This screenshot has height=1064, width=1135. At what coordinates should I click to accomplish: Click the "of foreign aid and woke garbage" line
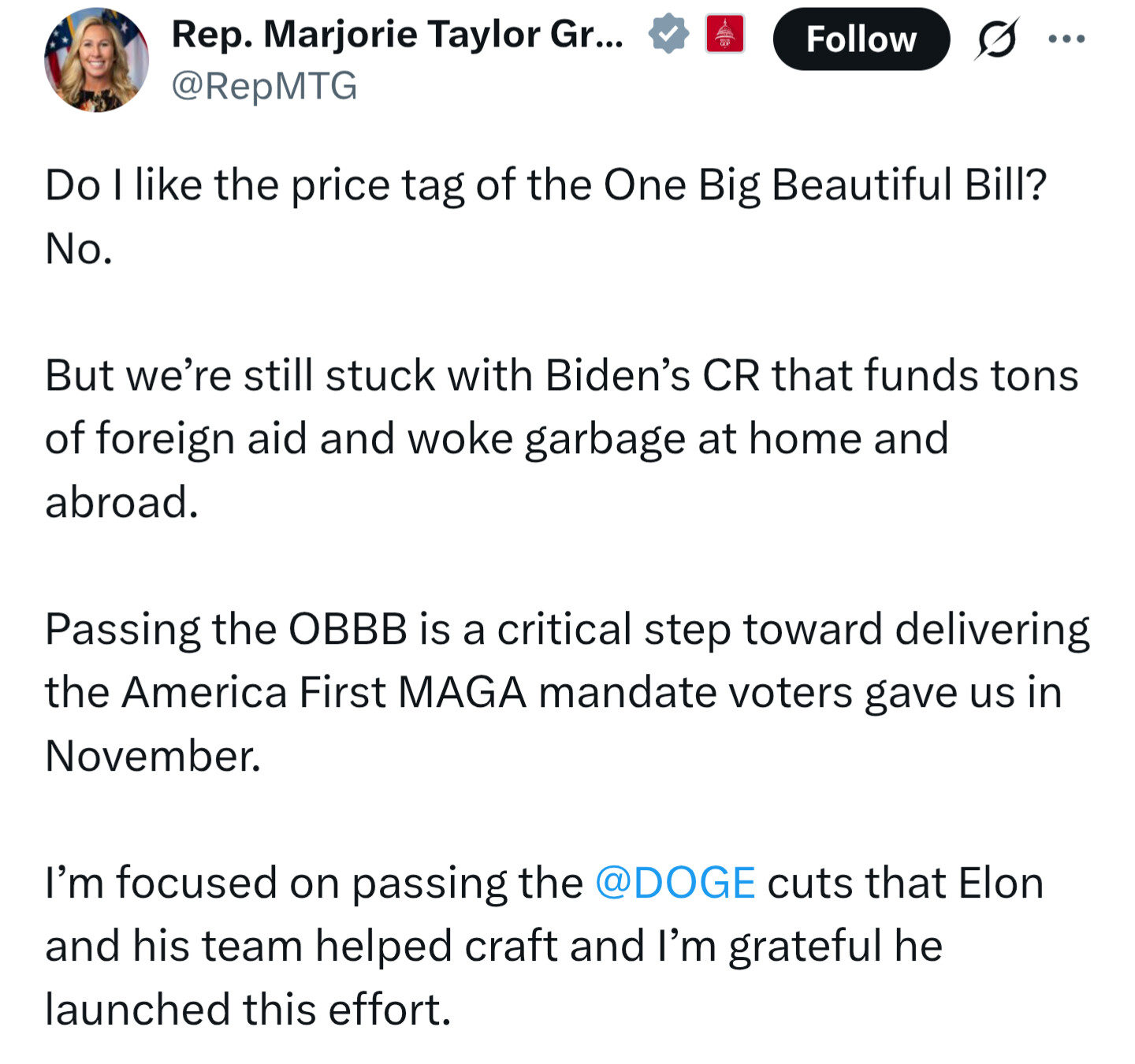pyautogui.click(x=497, y=439)
